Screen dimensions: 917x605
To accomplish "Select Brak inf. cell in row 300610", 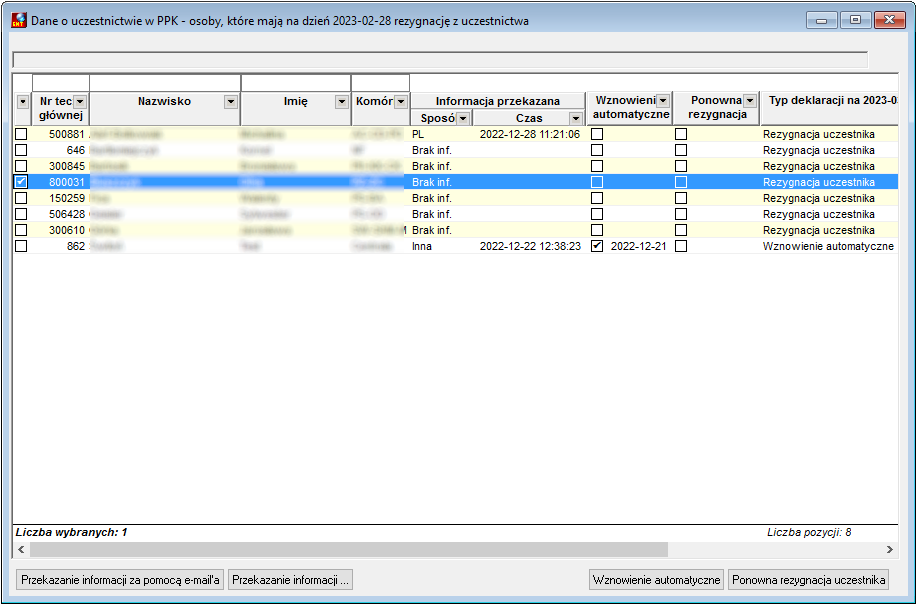I will click(x=441, y=230).
